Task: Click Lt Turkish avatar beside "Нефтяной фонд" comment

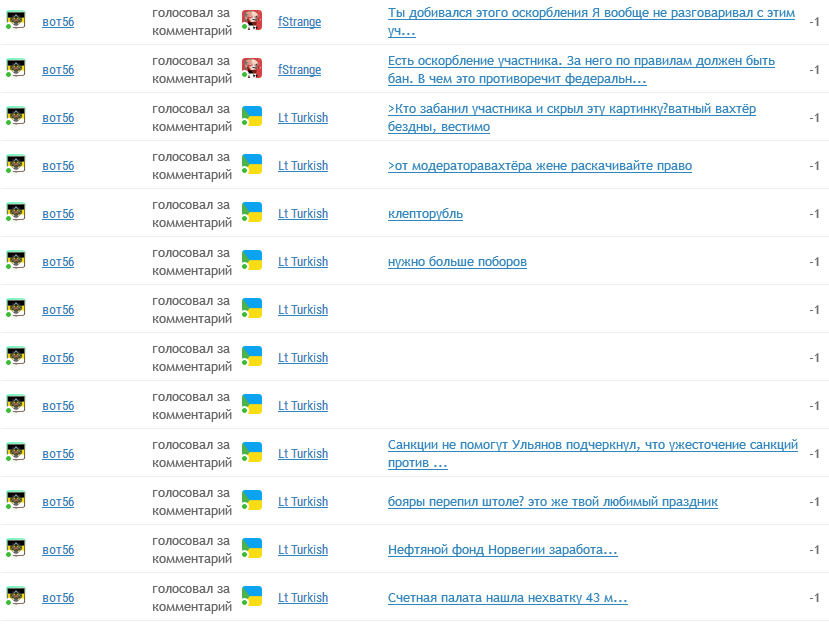Action: (252, 548)
